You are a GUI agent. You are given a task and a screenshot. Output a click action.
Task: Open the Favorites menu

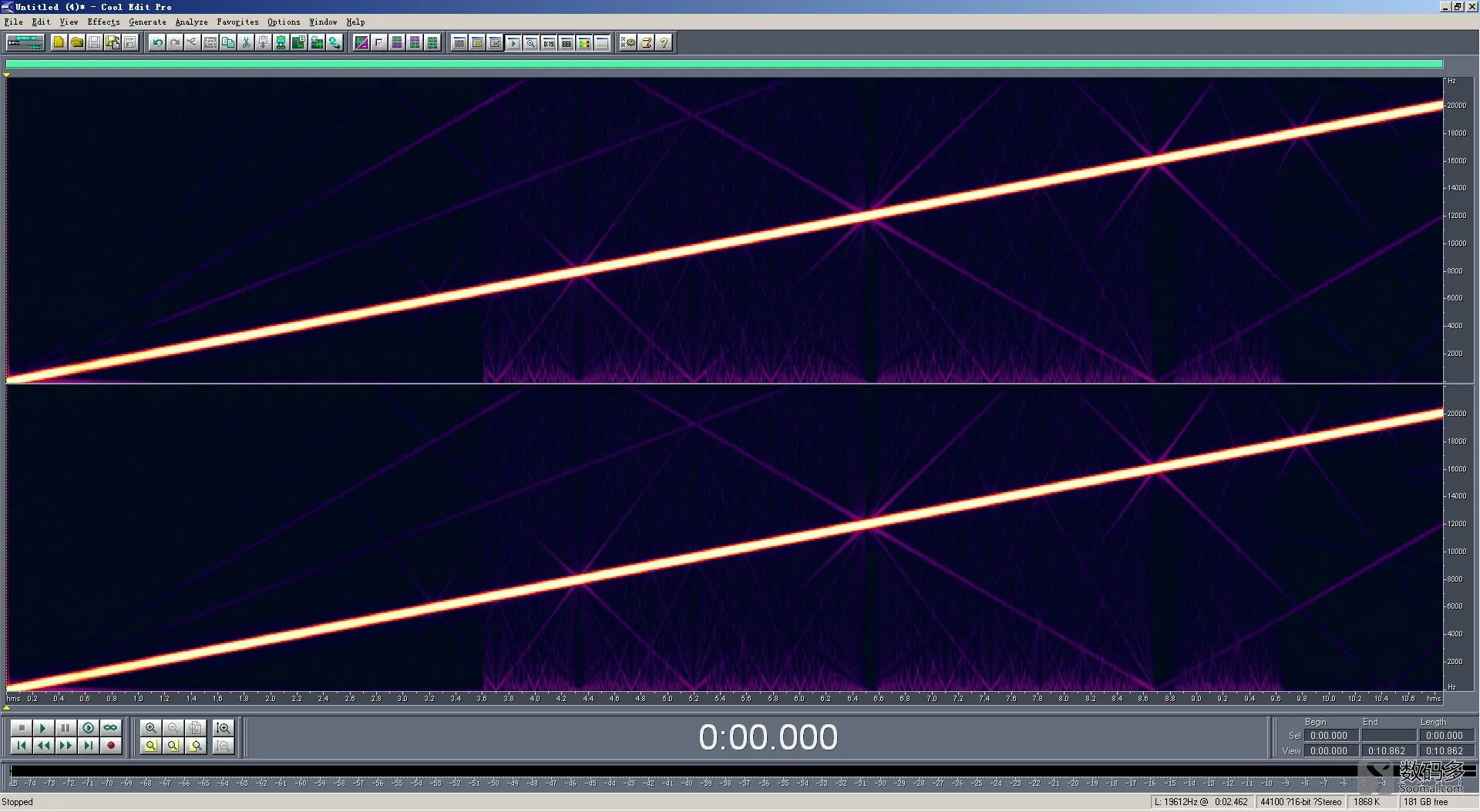pyautogui.click(x=237, y=22)
